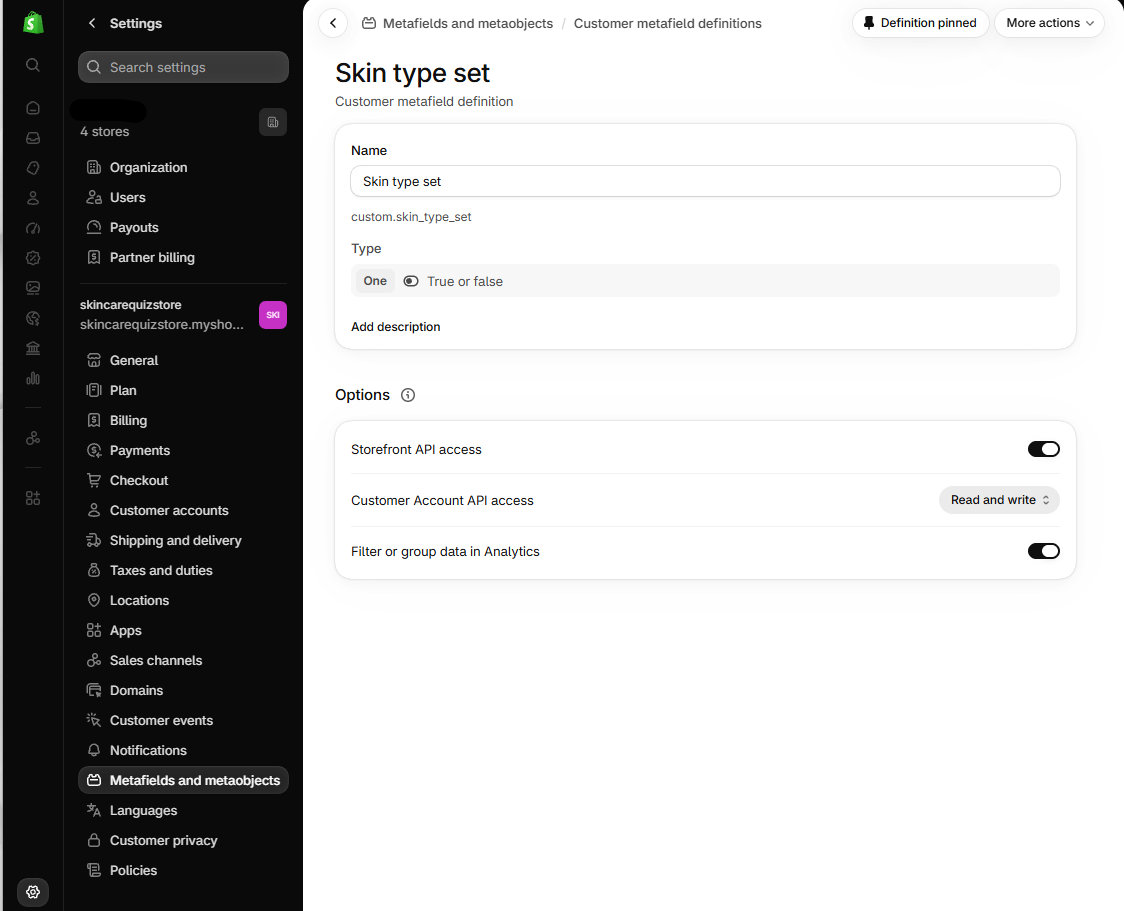Go to Home icon in rail
Viewport: 1124px width, 911px height.
[x=33, y=108]
